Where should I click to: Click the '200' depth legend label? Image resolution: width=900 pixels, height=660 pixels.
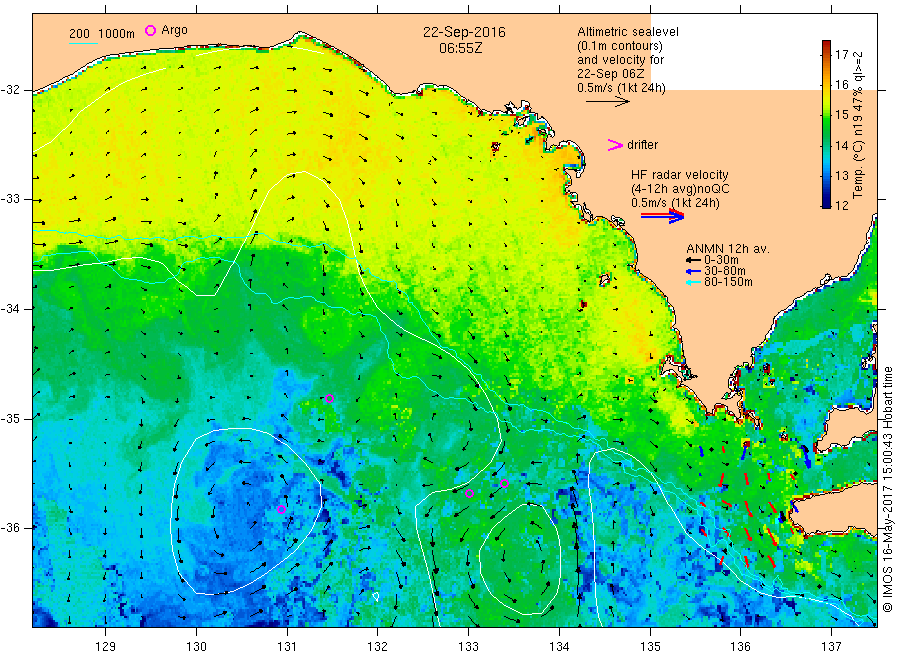click(79, 34)
